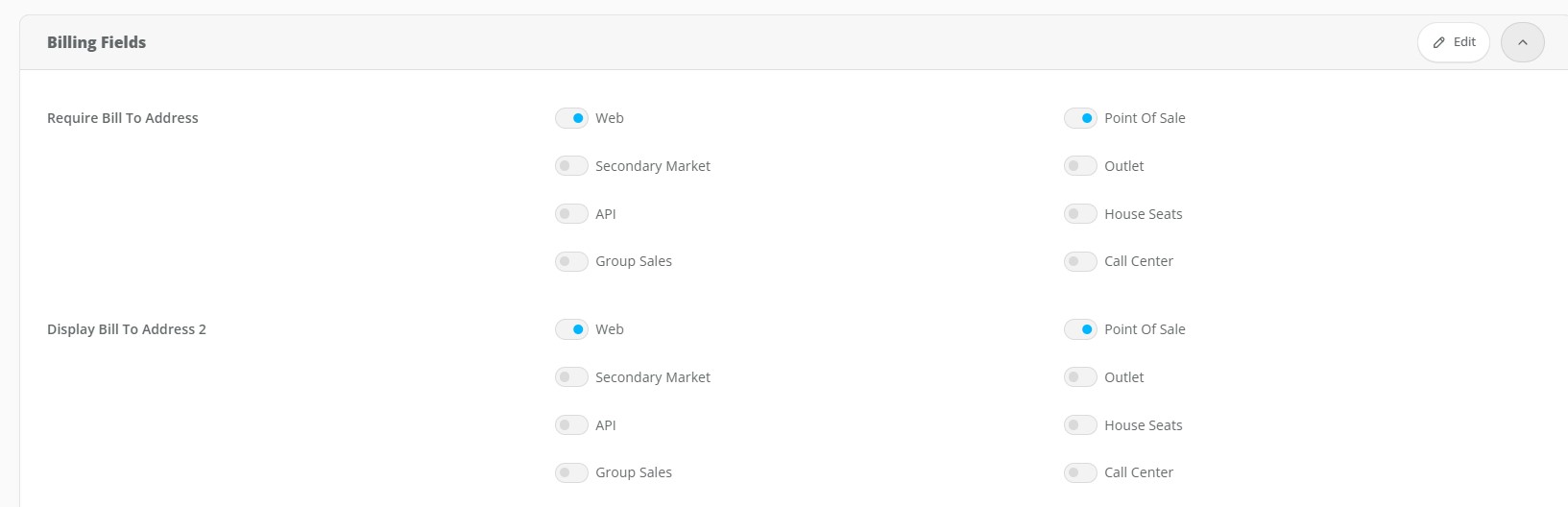
Task: Click the Edit button with pencil icon
Action: coord(1453,42)
